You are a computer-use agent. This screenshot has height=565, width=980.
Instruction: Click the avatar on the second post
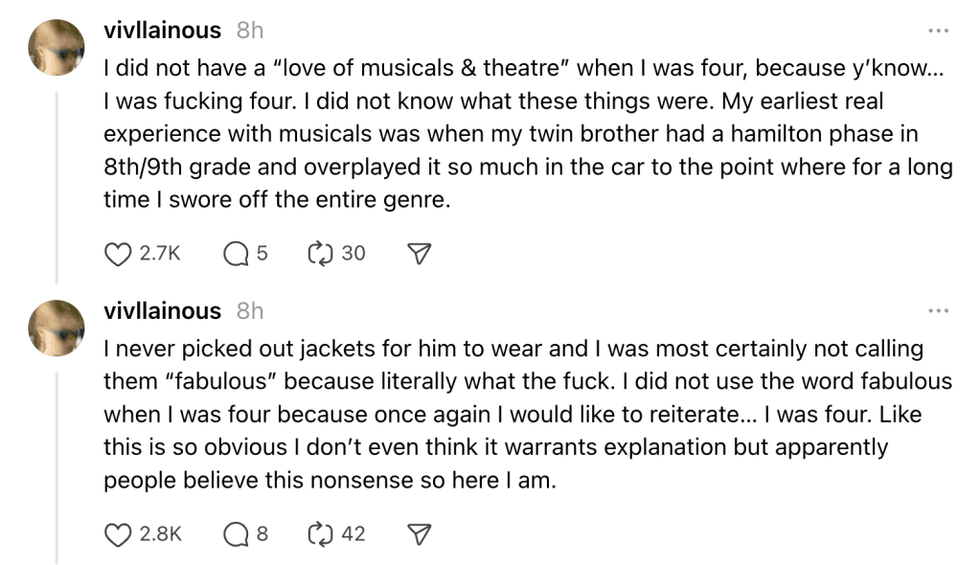click(56, 328)
